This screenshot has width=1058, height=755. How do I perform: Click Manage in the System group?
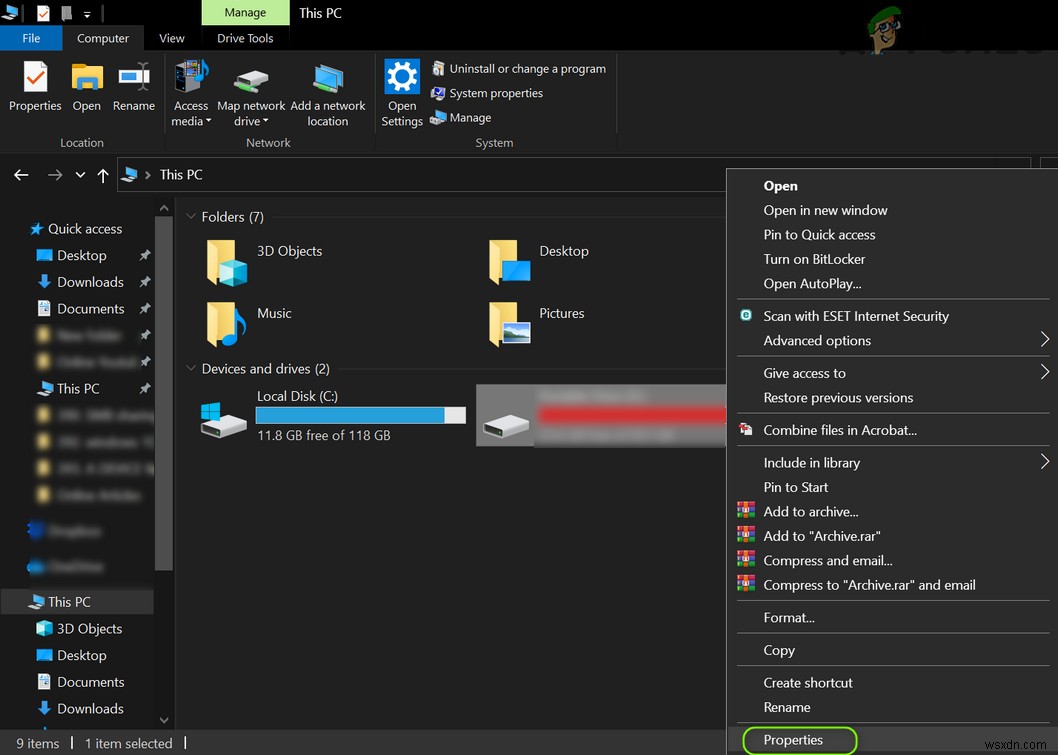coord(461,117)
